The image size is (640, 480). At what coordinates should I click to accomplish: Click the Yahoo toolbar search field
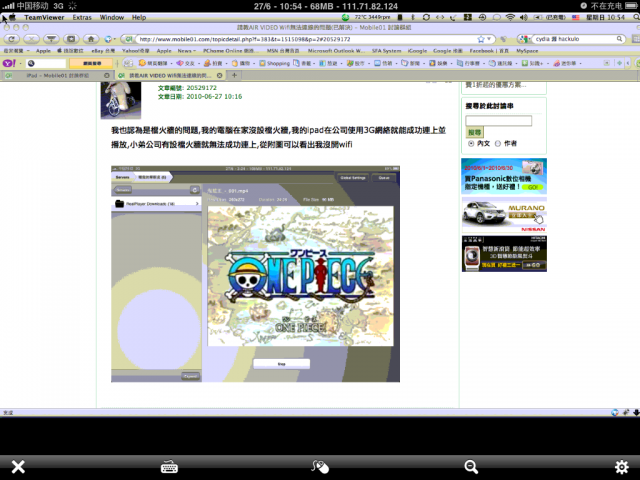click(x=46, y=63)
